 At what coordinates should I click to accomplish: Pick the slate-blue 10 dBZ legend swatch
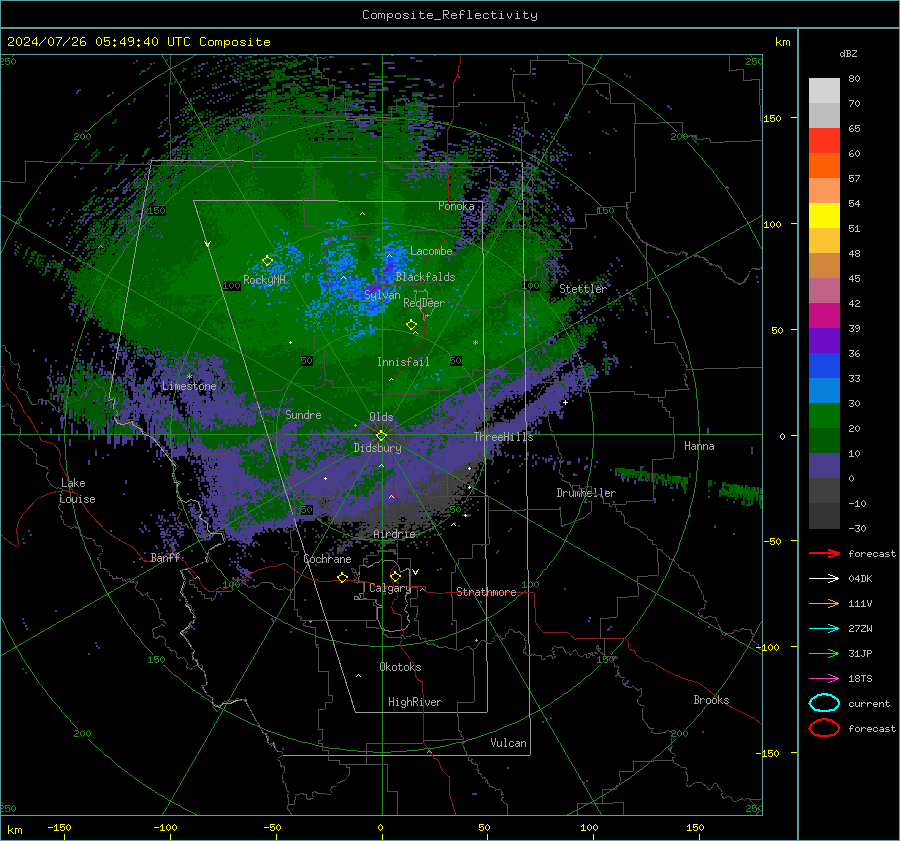click(824, 466)
